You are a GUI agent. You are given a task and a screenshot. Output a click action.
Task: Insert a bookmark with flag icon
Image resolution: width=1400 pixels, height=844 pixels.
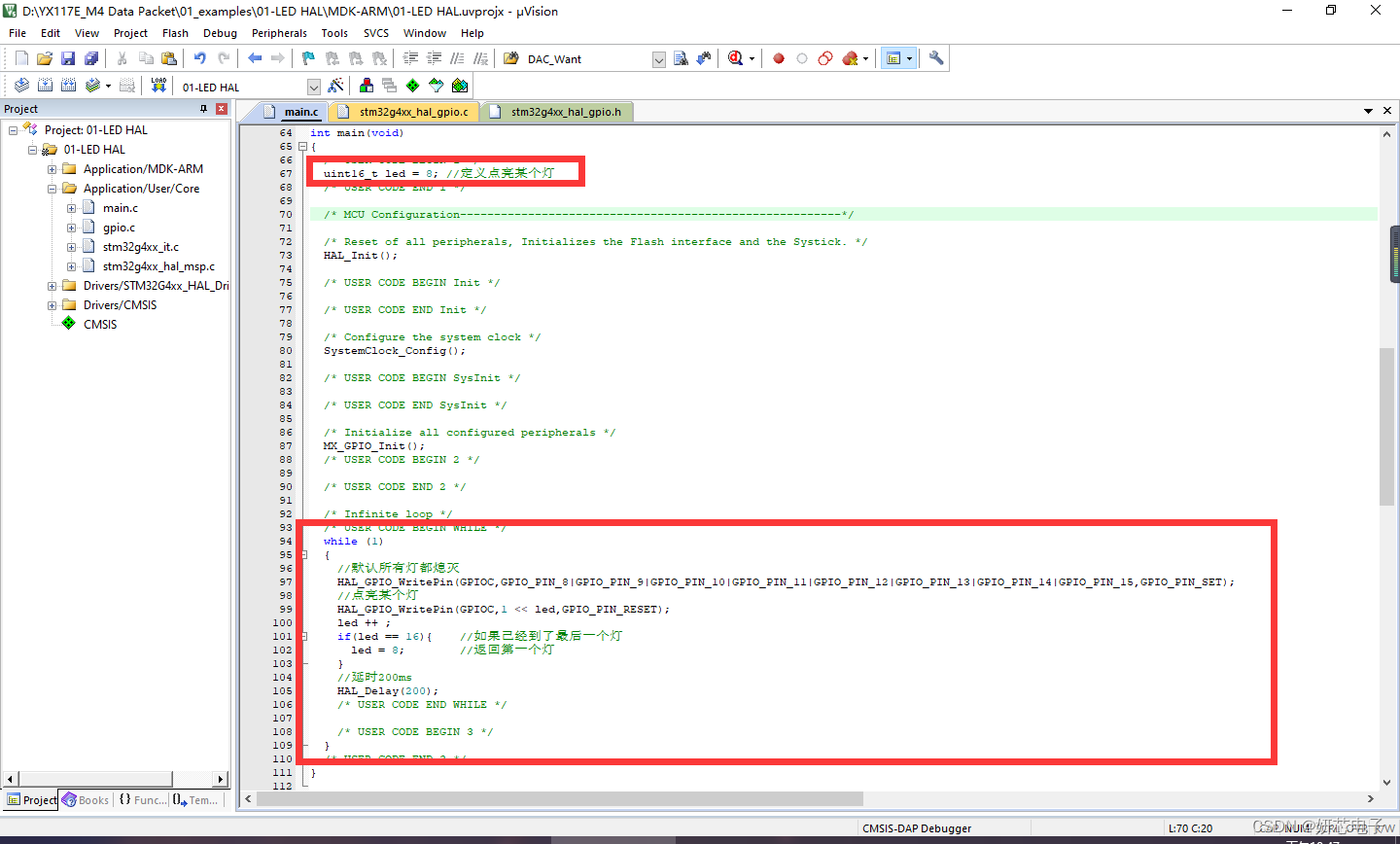(x=308, y=58)
